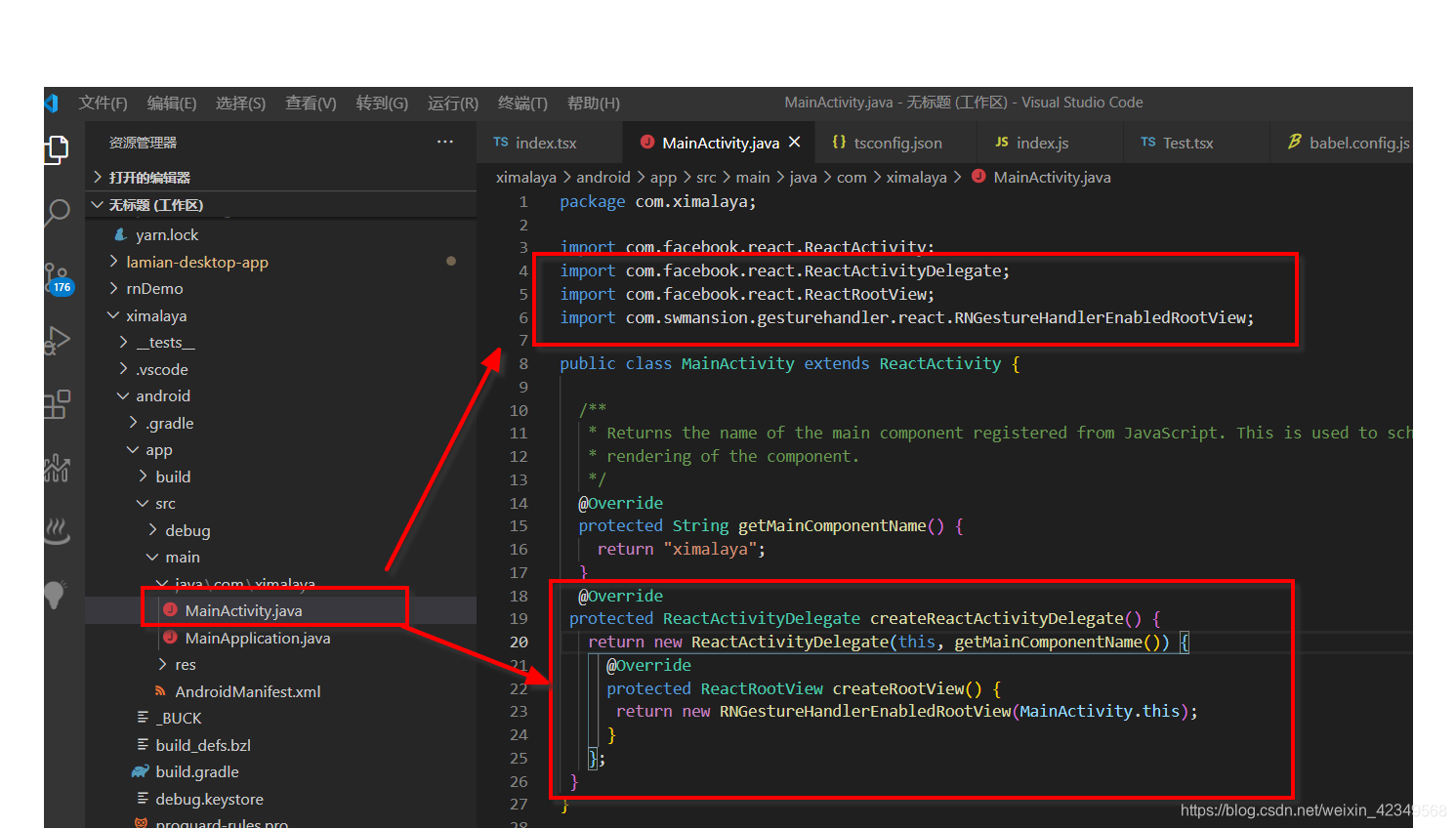Click the getMainComponentName method name on line 15
The height and width of the screenshot is (829, 1456).
coord(832,525)
